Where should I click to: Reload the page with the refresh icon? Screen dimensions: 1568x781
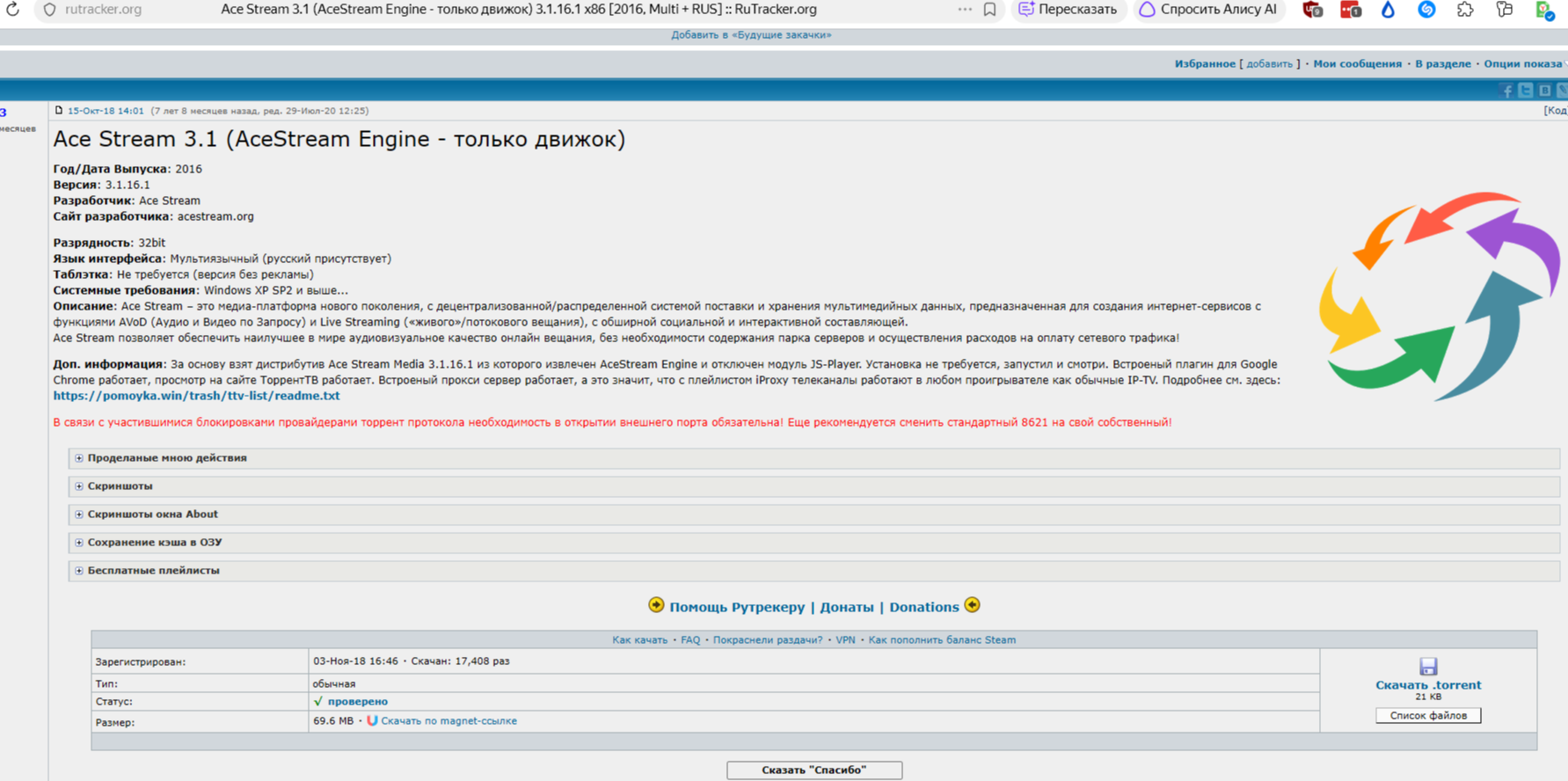click(12, 10)
